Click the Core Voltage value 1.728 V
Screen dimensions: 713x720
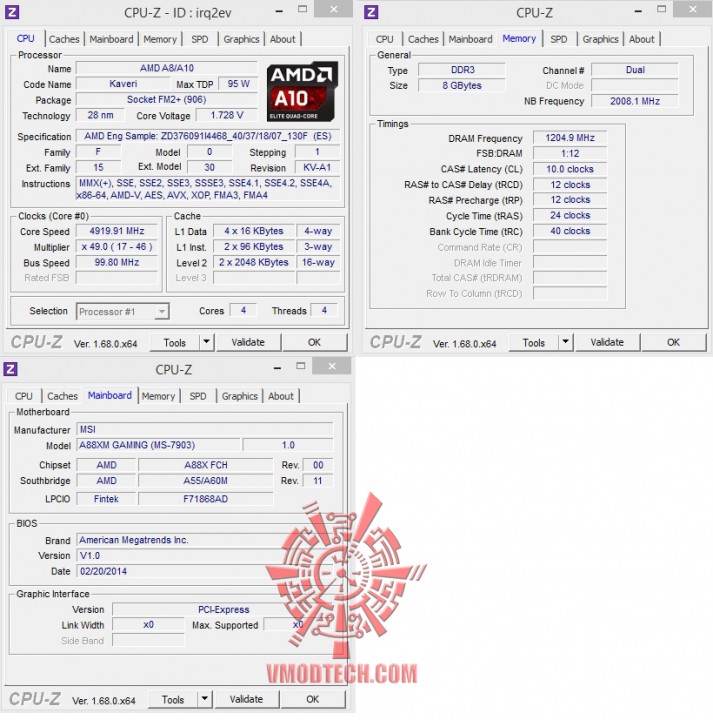point(227,115)
